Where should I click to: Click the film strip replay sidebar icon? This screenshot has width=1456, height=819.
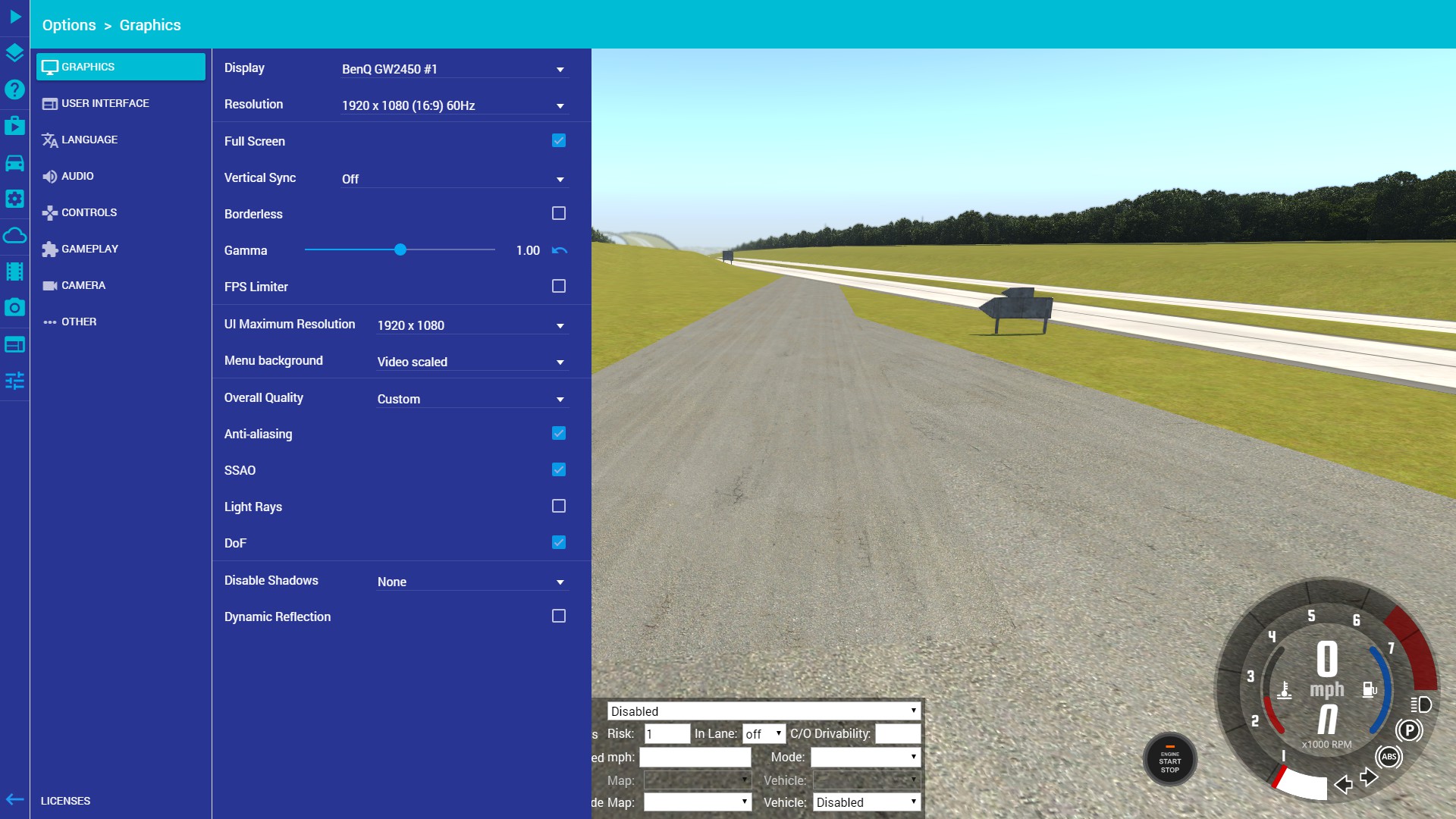click(14, 271)
